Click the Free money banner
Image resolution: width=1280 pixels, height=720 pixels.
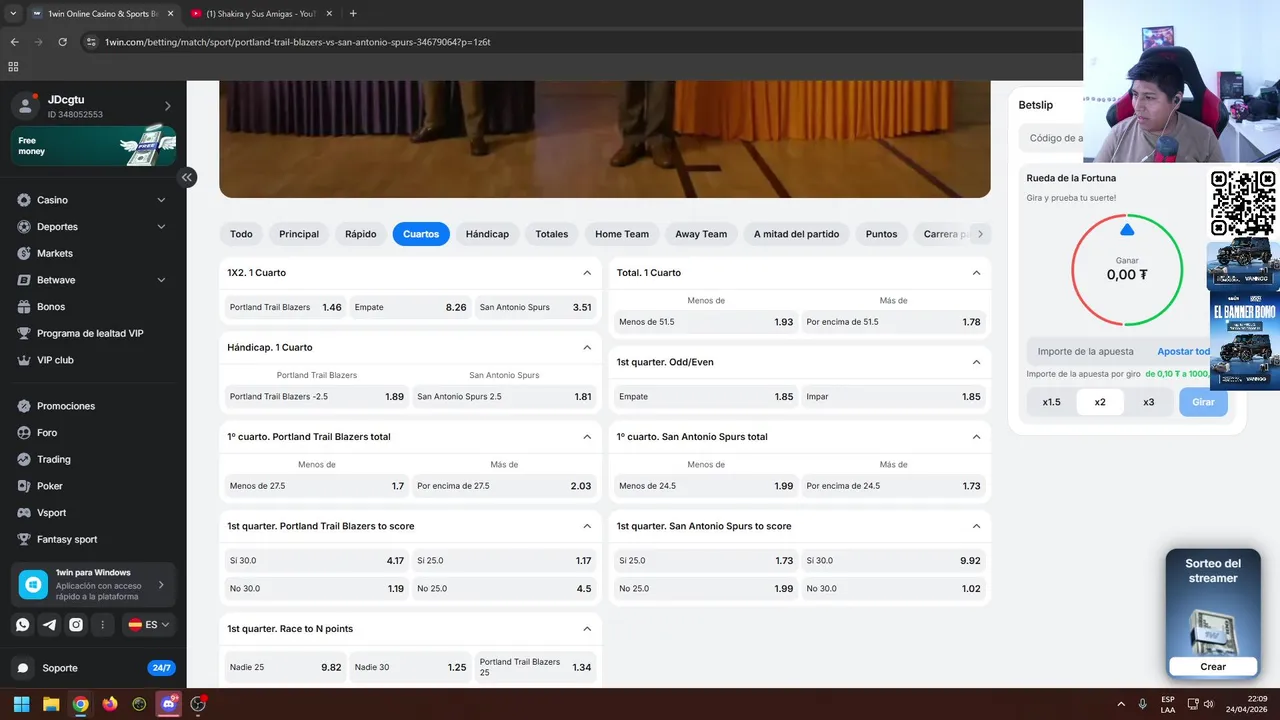93,146
